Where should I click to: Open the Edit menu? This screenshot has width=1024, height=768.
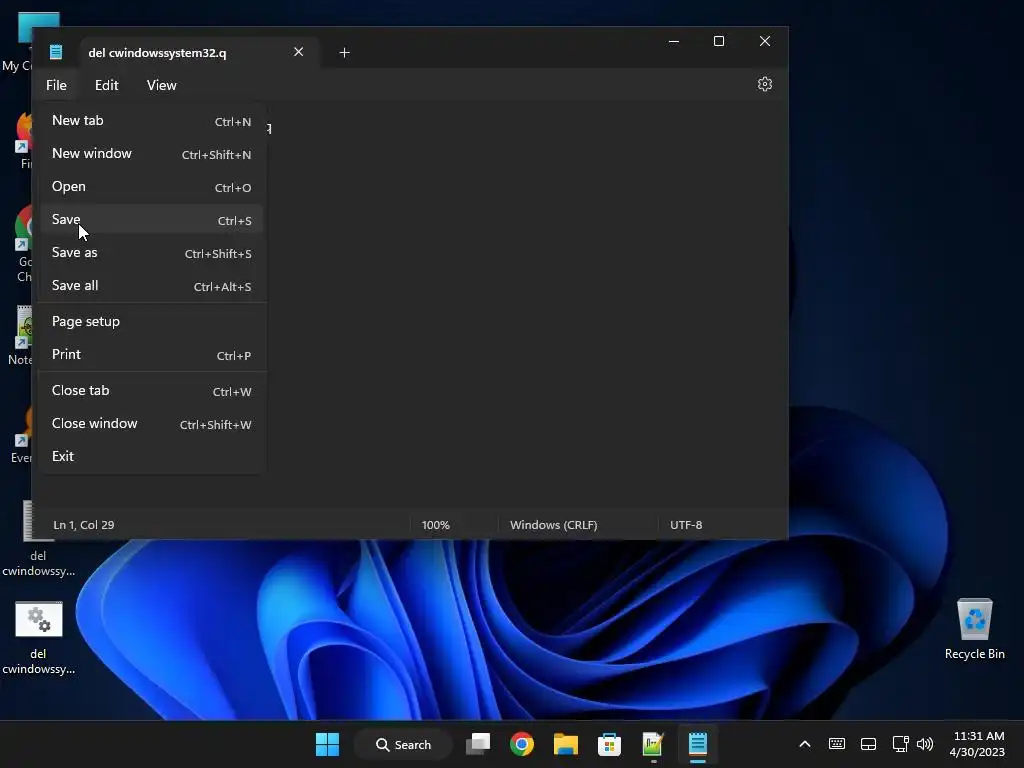tap(106, 86)
